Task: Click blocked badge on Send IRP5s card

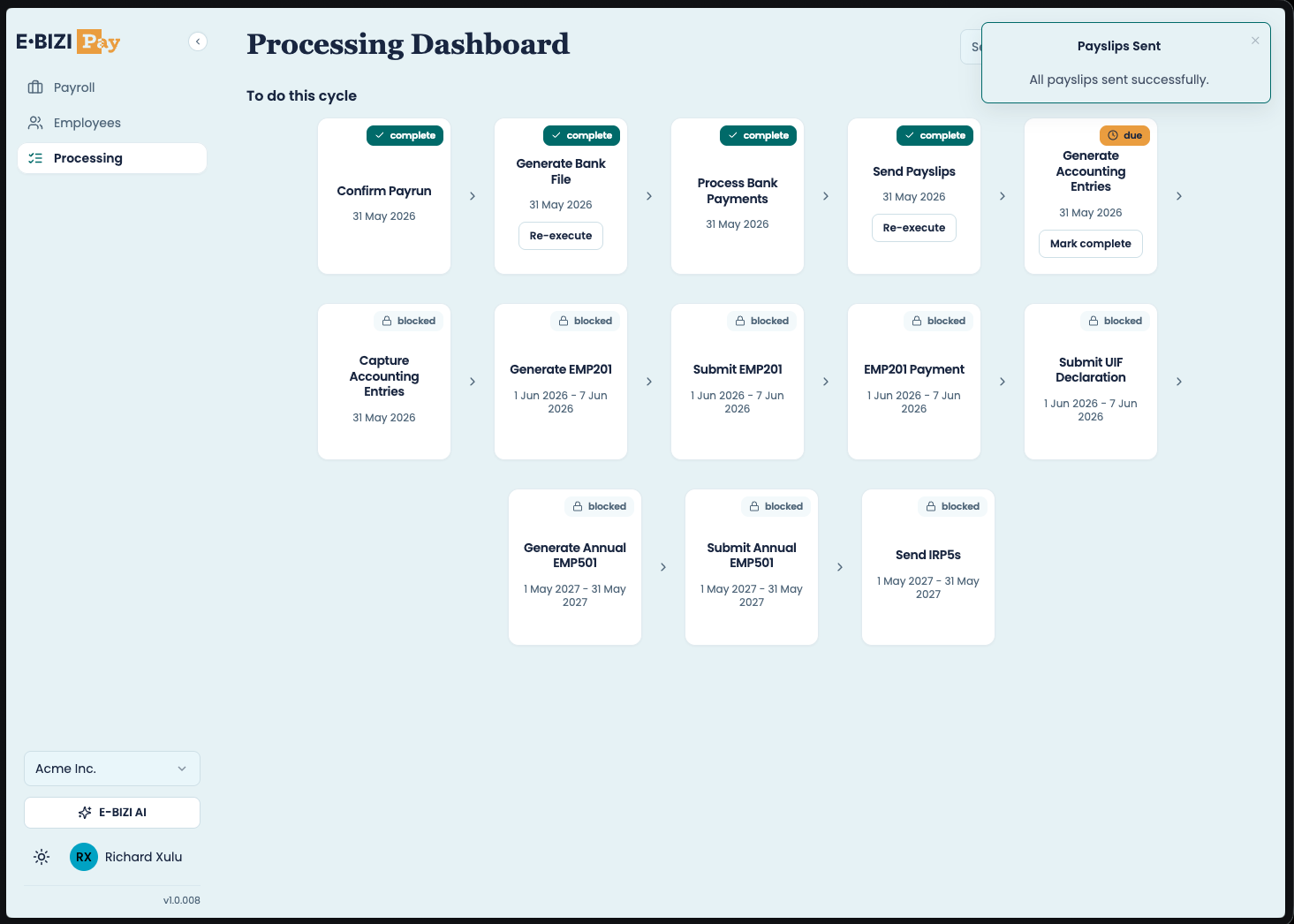Action: (x=953, y=506)
